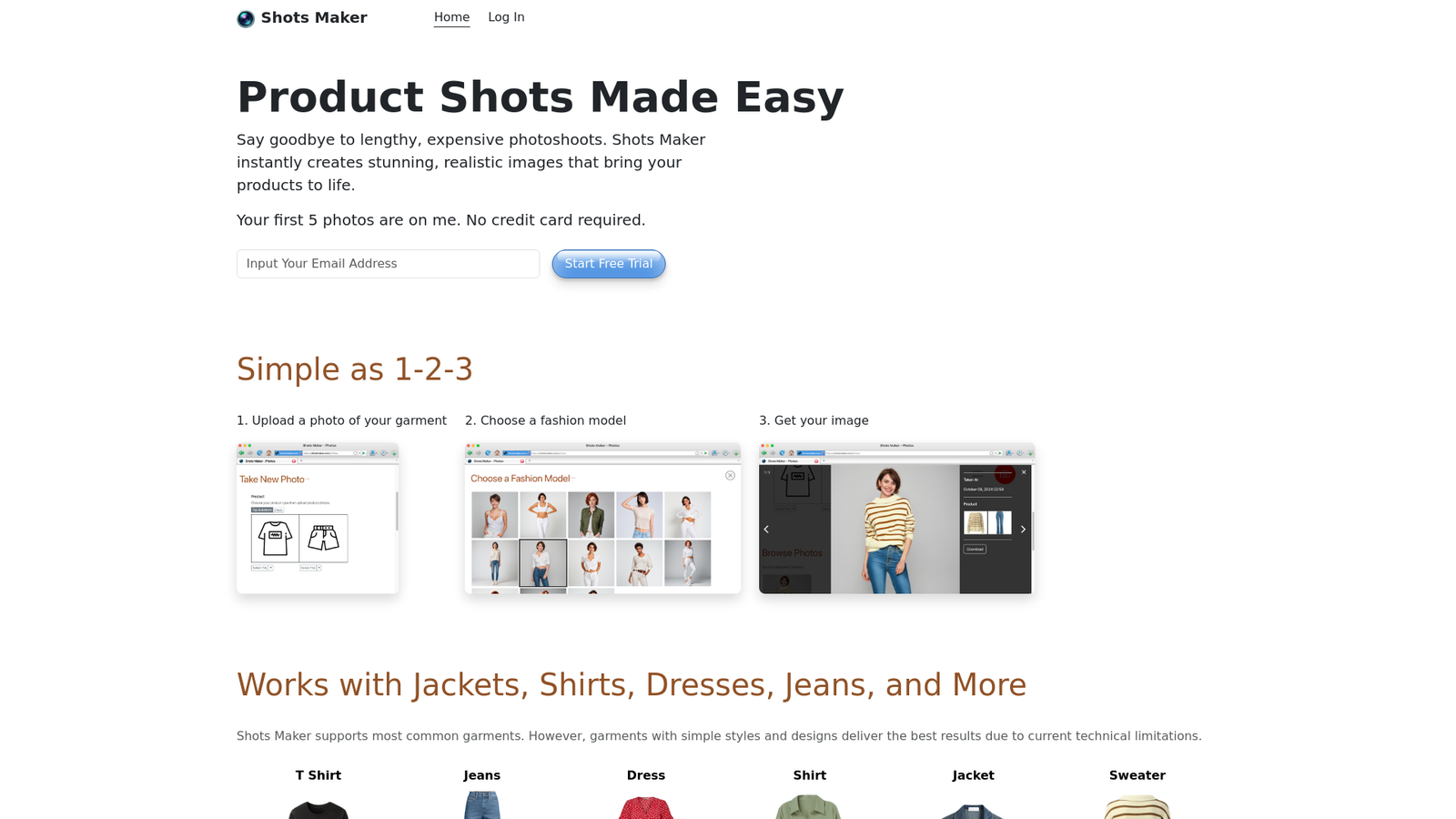Click the Start Free Trial button
The width and height of the screenshot is (1456, 819).
[x=609, y=264]
